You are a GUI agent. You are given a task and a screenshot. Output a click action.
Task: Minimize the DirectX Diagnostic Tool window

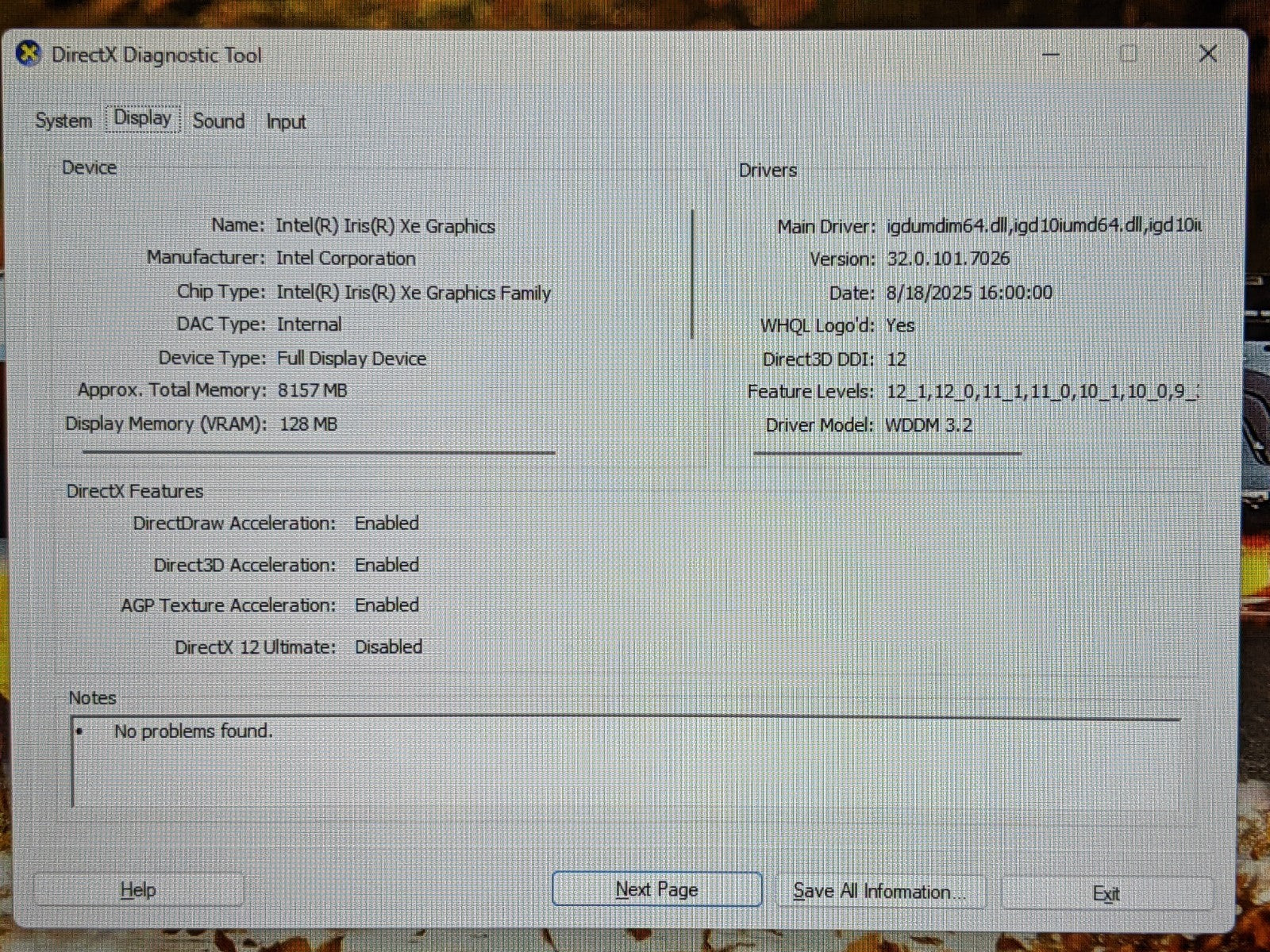[1051, 55]
